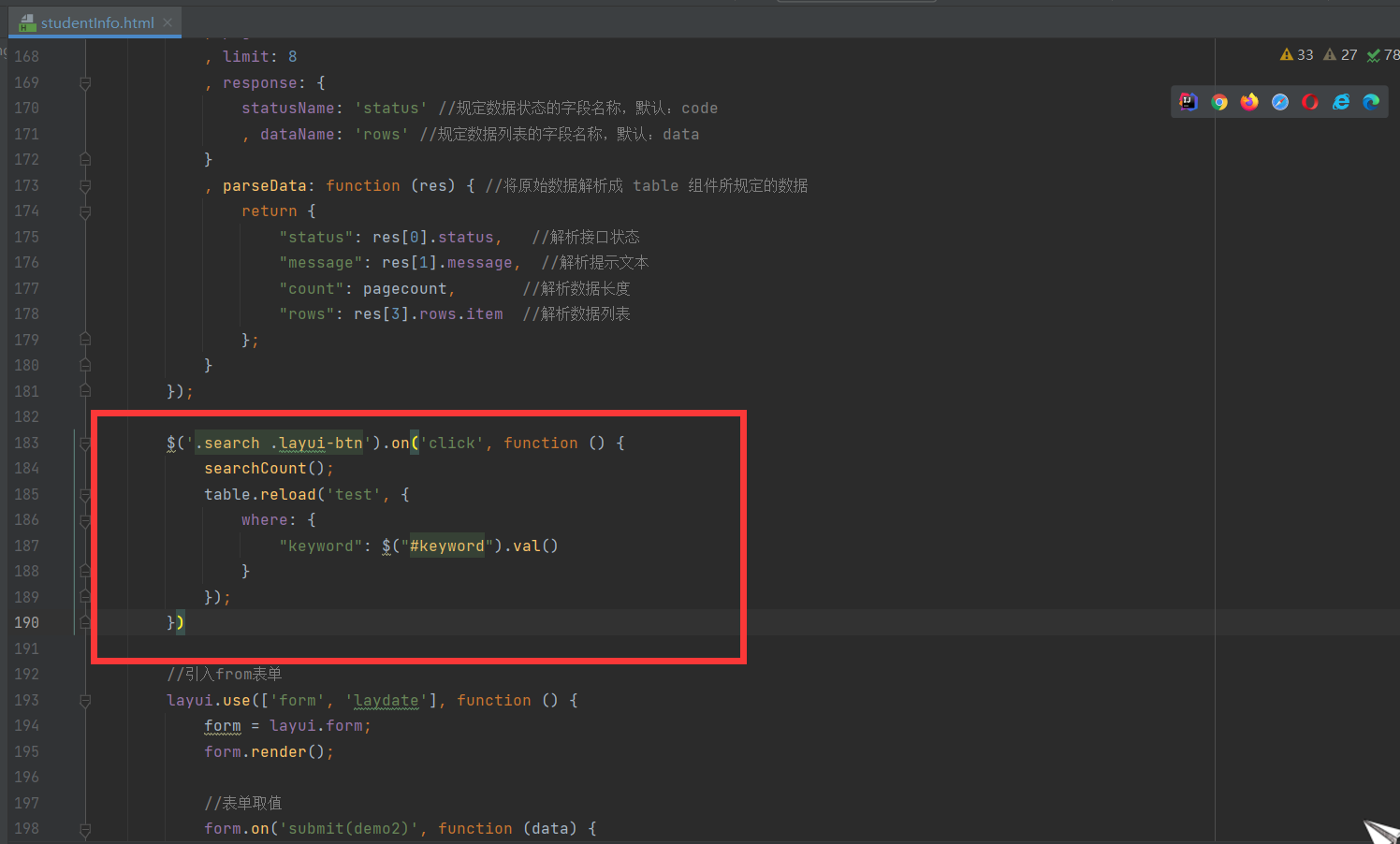Click the fold end marker at line 181
1400x844 pixels.
coord(85,392)
